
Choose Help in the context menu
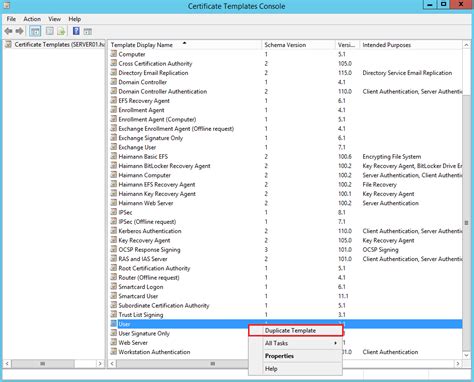pyautogui.click(x=296, y=369)
